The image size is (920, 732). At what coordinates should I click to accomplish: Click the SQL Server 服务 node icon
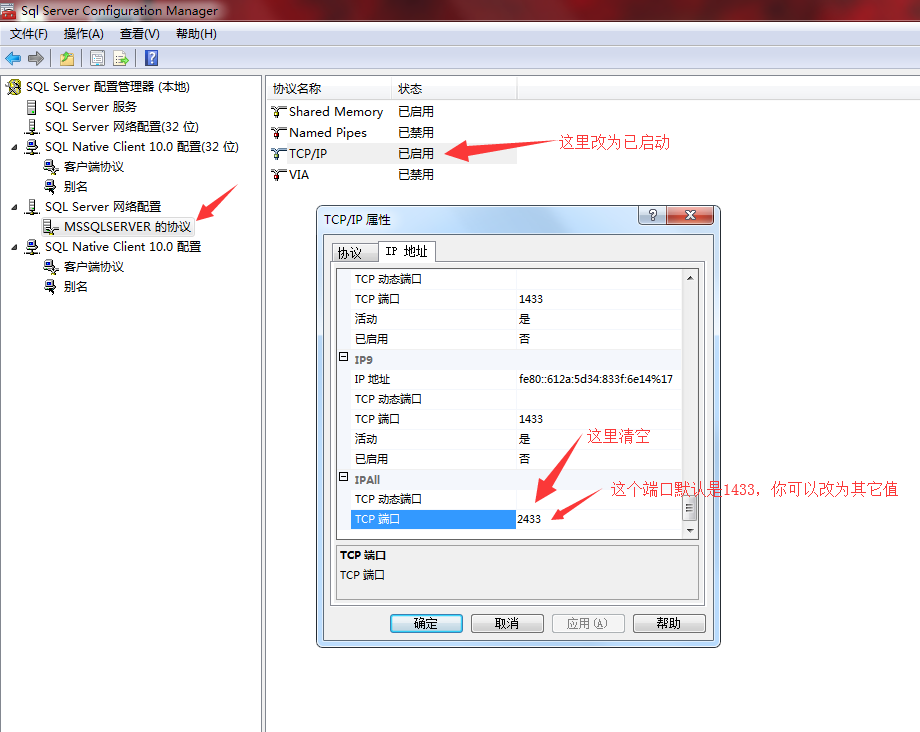tap(32, 107)
